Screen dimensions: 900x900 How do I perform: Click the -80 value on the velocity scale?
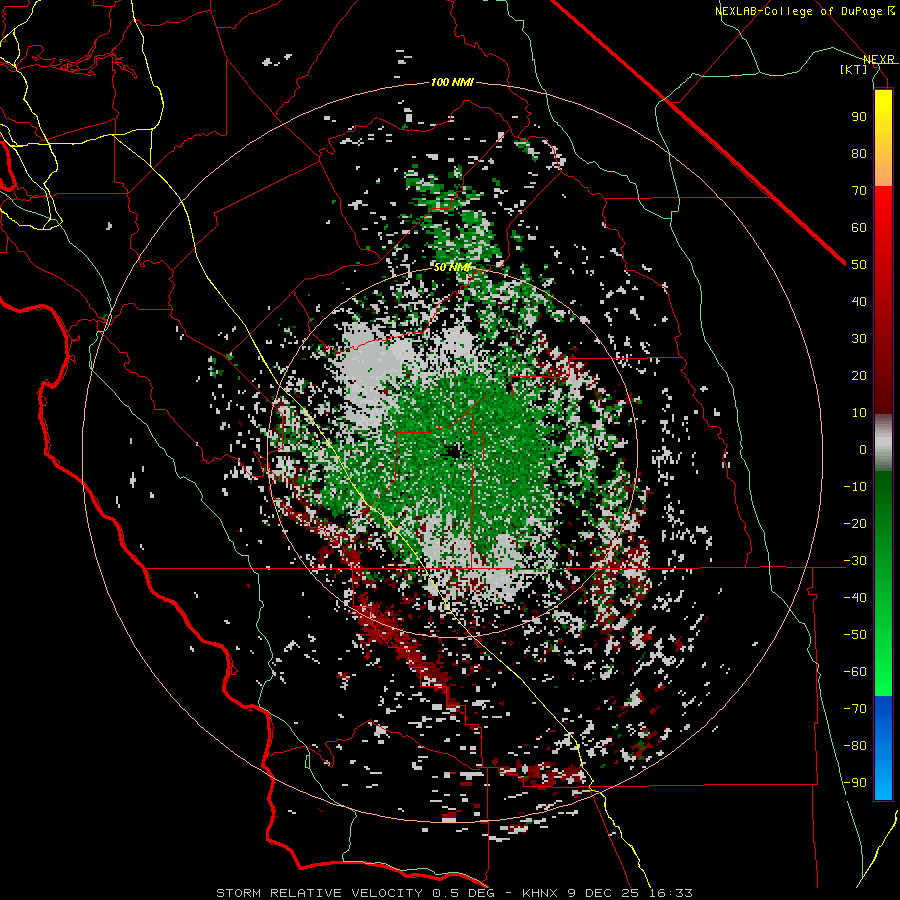click(855, 746)
